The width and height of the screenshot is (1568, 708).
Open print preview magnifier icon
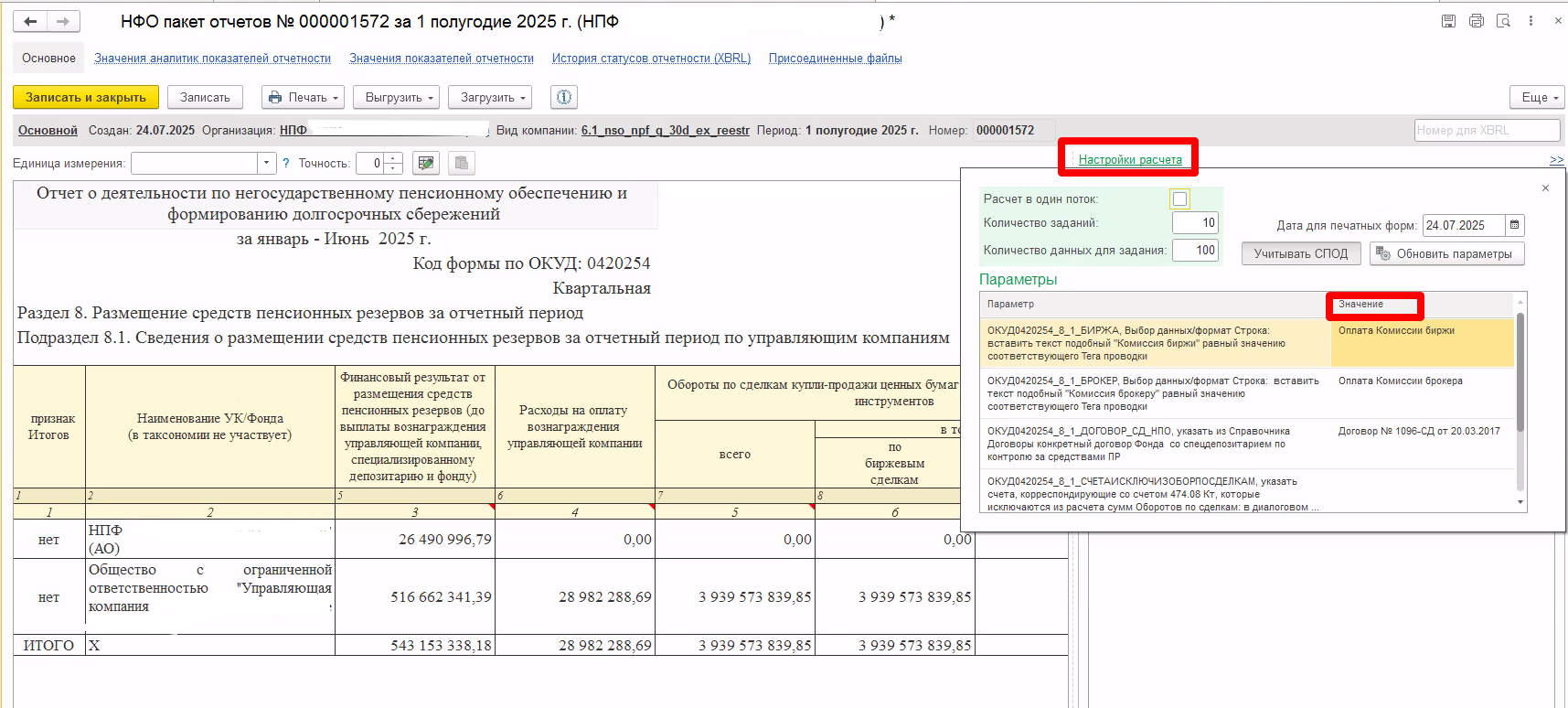pyautogui.click(x=1503, y=21)
